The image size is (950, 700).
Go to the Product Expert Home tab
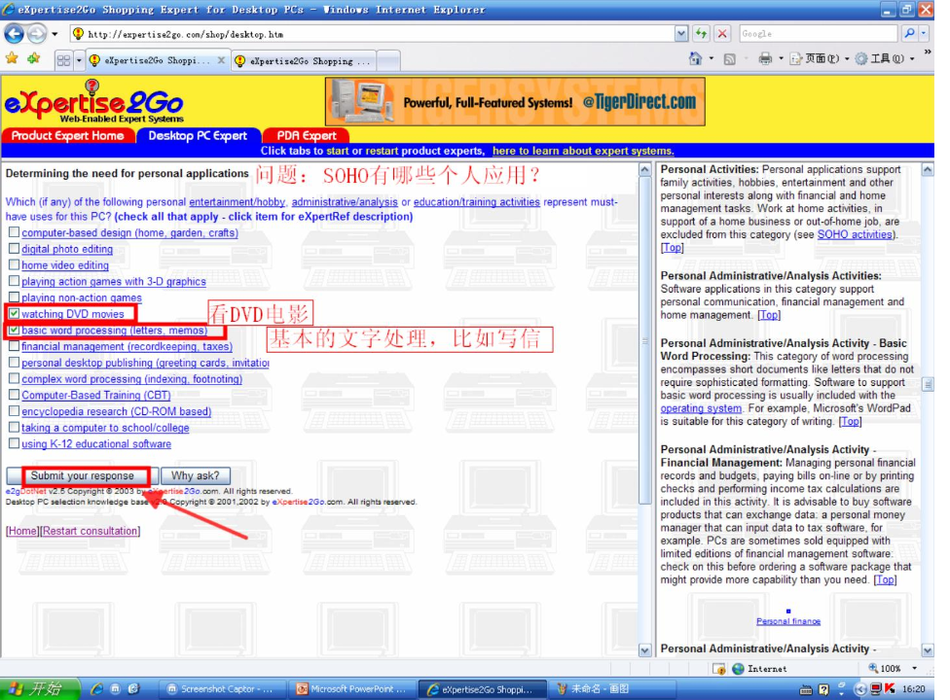[67, 136]
